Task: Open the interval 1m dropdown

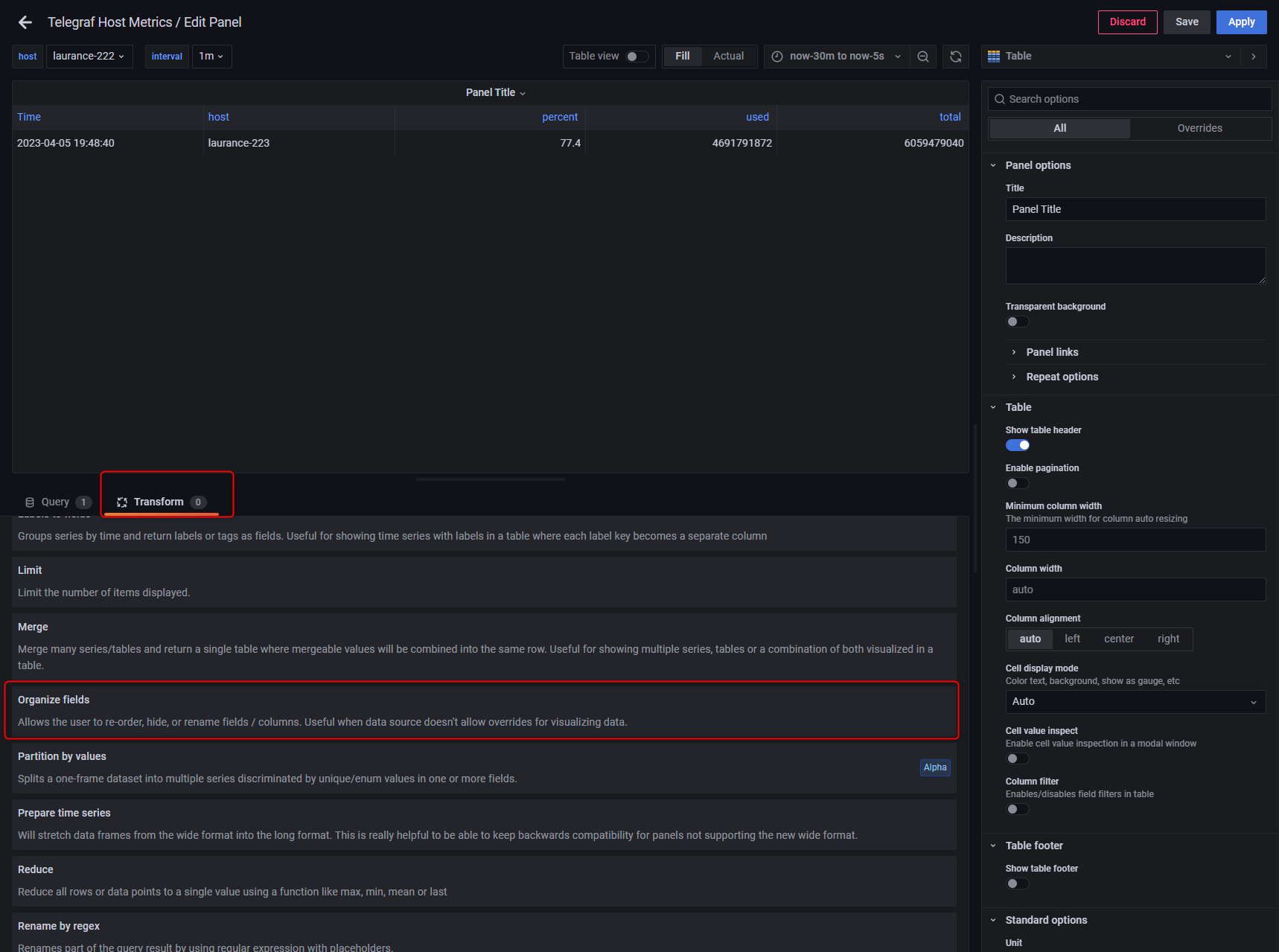Action: click(x=211, y=57)
